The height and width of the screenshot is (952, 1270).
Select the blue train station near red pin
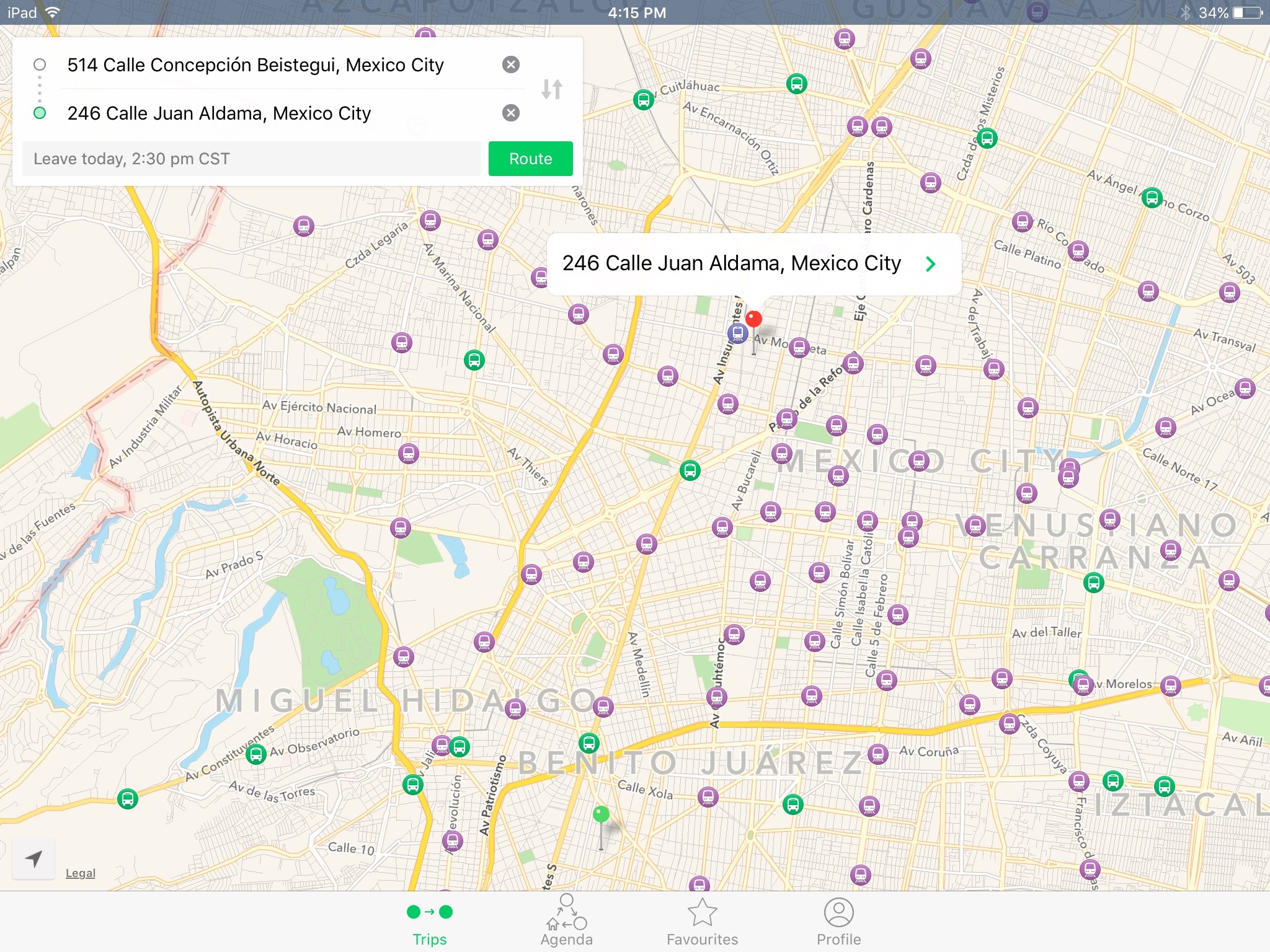click(737, 333)
